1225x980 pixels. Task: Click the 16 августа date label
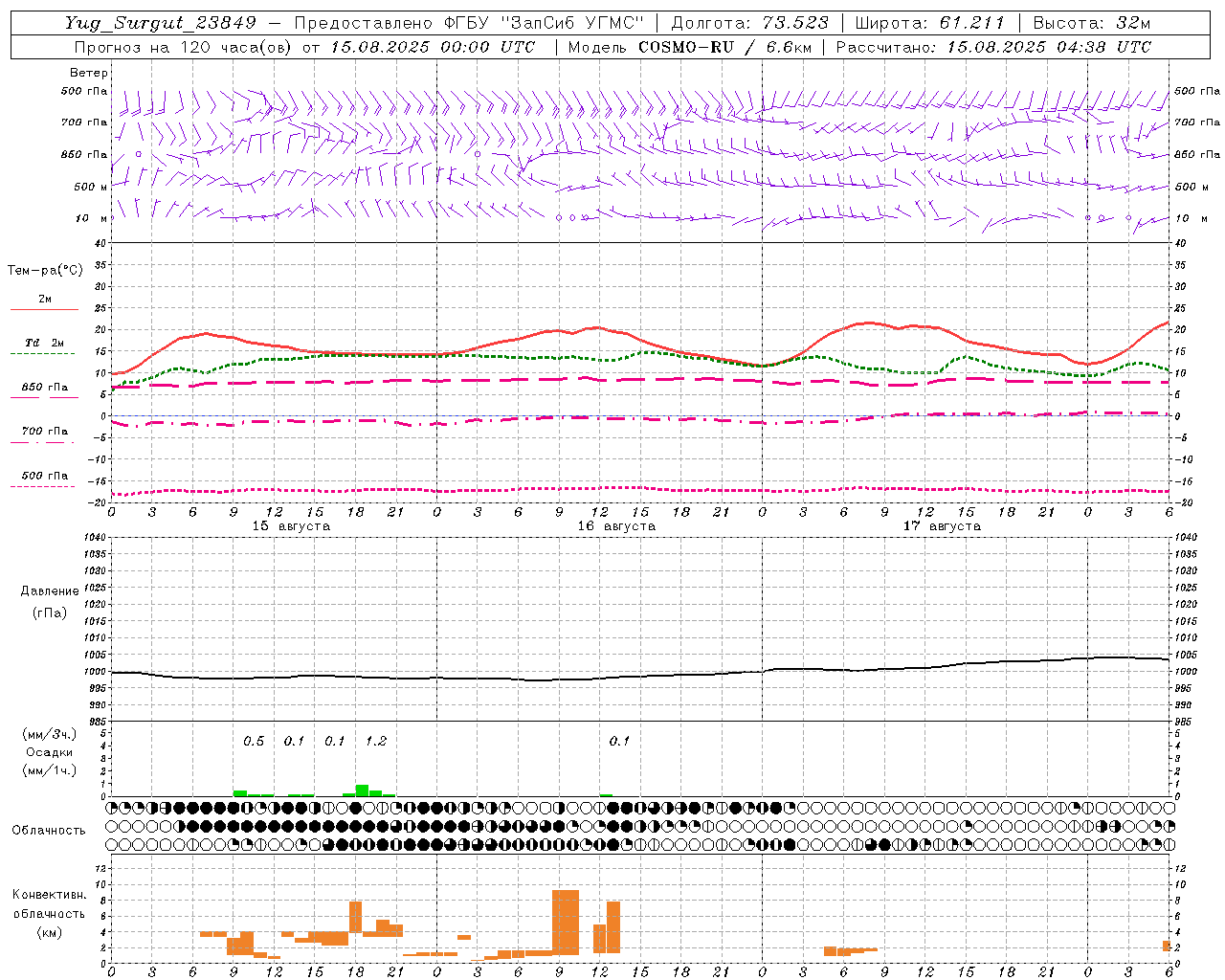(x=616, y=526)
